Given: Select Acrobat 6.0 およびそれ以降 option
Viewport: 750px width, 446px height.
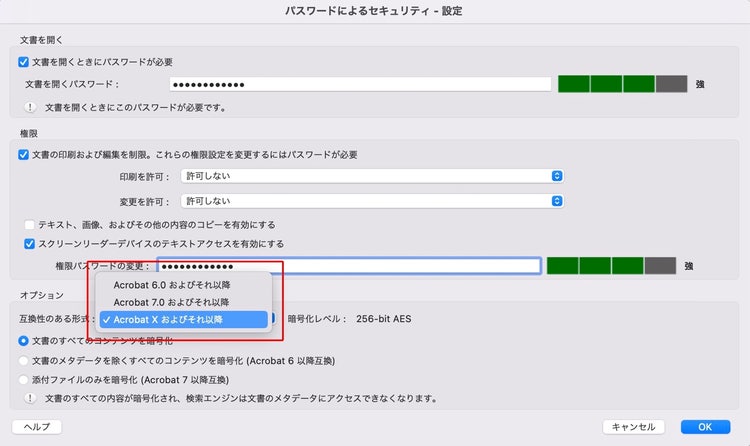Looking at the screenshot, I should click(184, 285).
